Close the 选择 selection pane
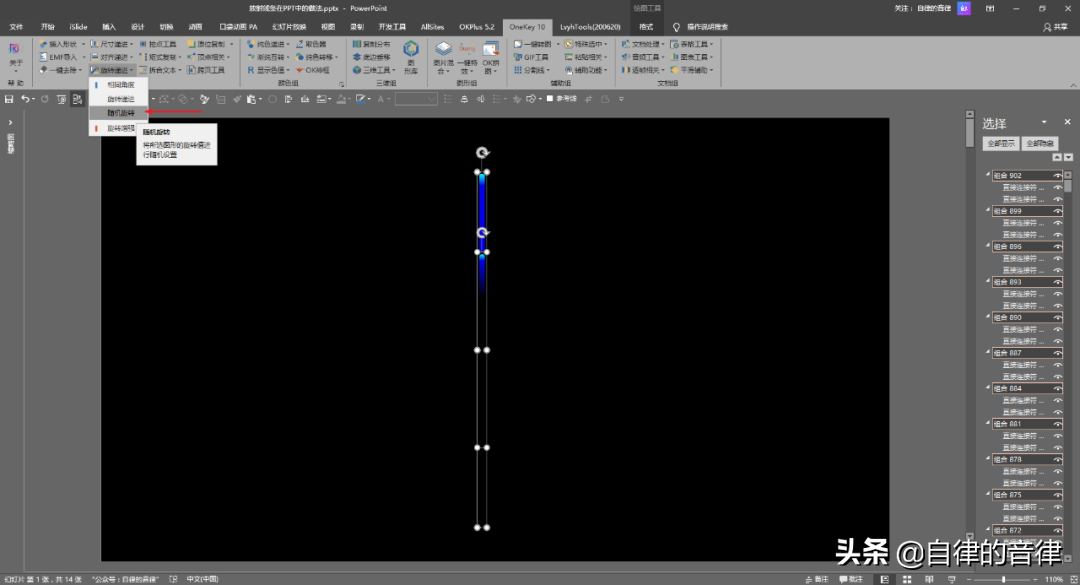1080x585 pixels. 1067,122
